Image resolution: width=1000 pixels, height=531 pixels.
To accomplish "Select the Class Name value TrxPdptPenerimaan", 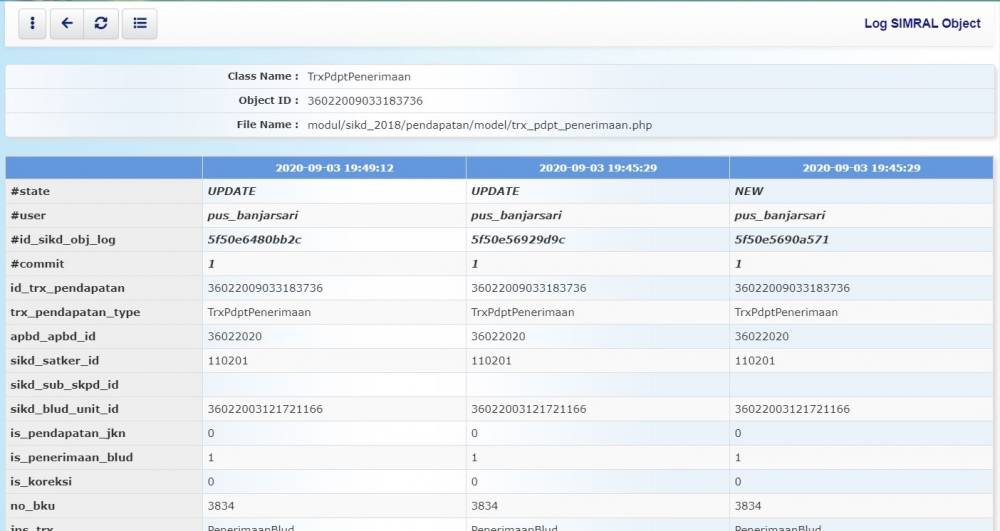I will [359, 77].
